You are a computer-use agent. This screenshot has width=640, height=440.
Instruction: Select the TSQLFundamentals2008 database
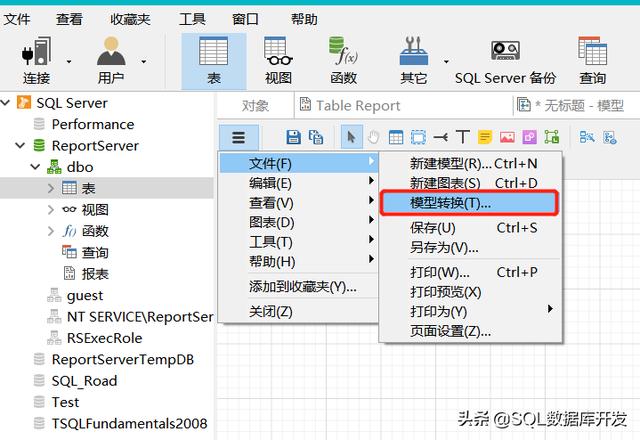(129, 423)
